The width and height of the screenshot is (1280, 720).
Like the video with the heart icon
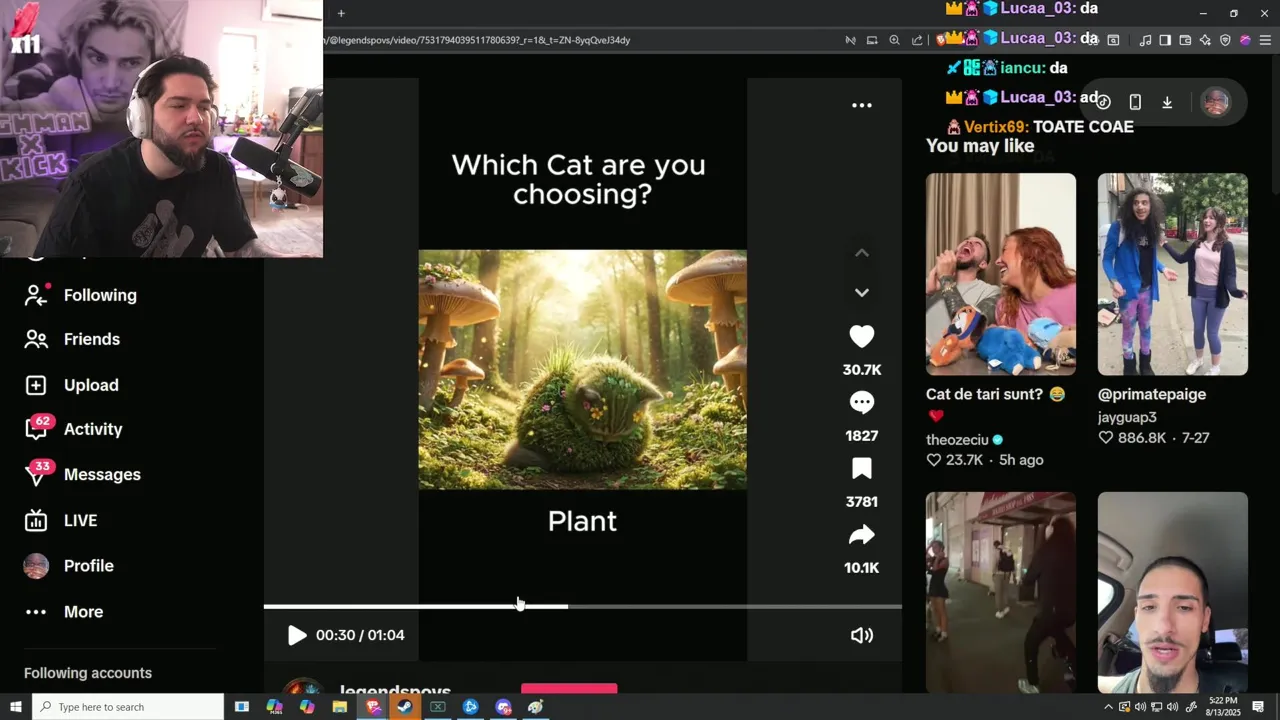click(x=861, y=337)
